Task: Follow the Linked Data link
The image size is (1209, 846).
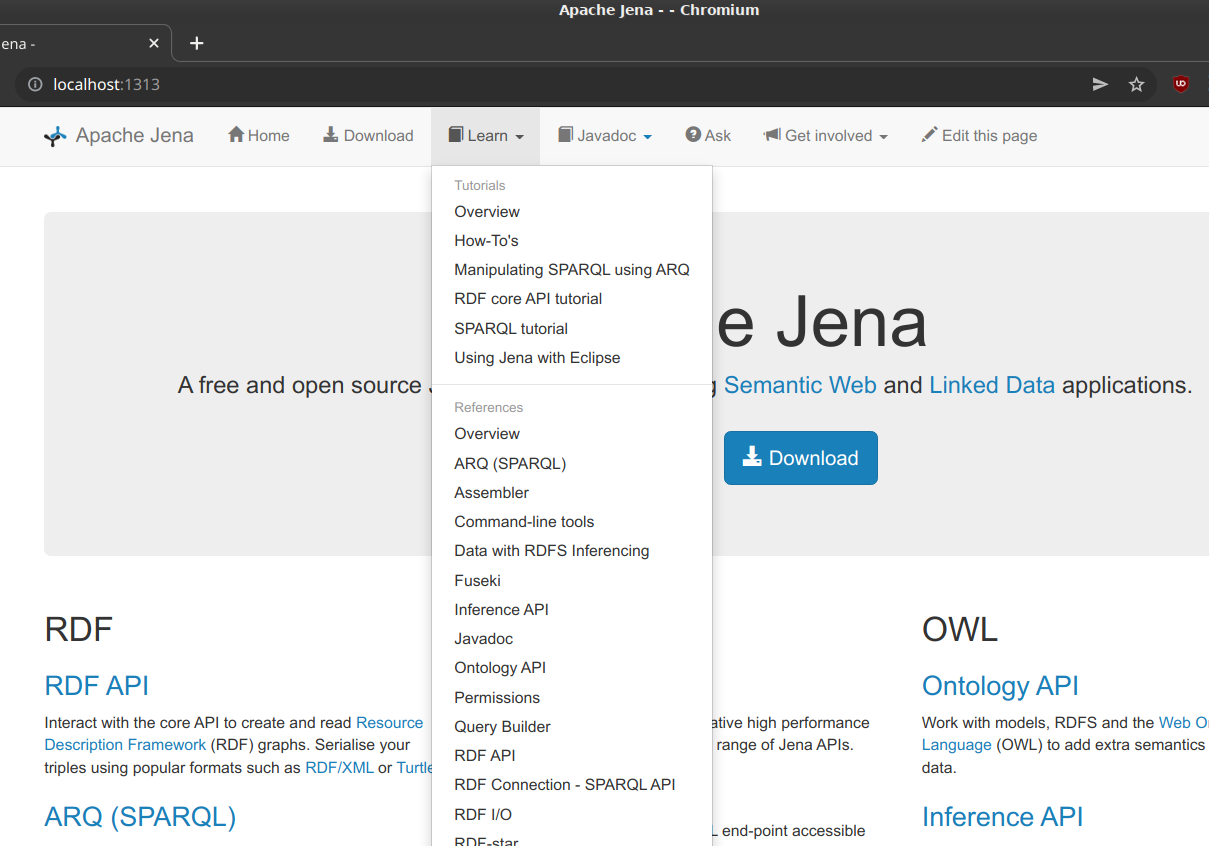Action: pyautogui.click(x=992, y=385)
